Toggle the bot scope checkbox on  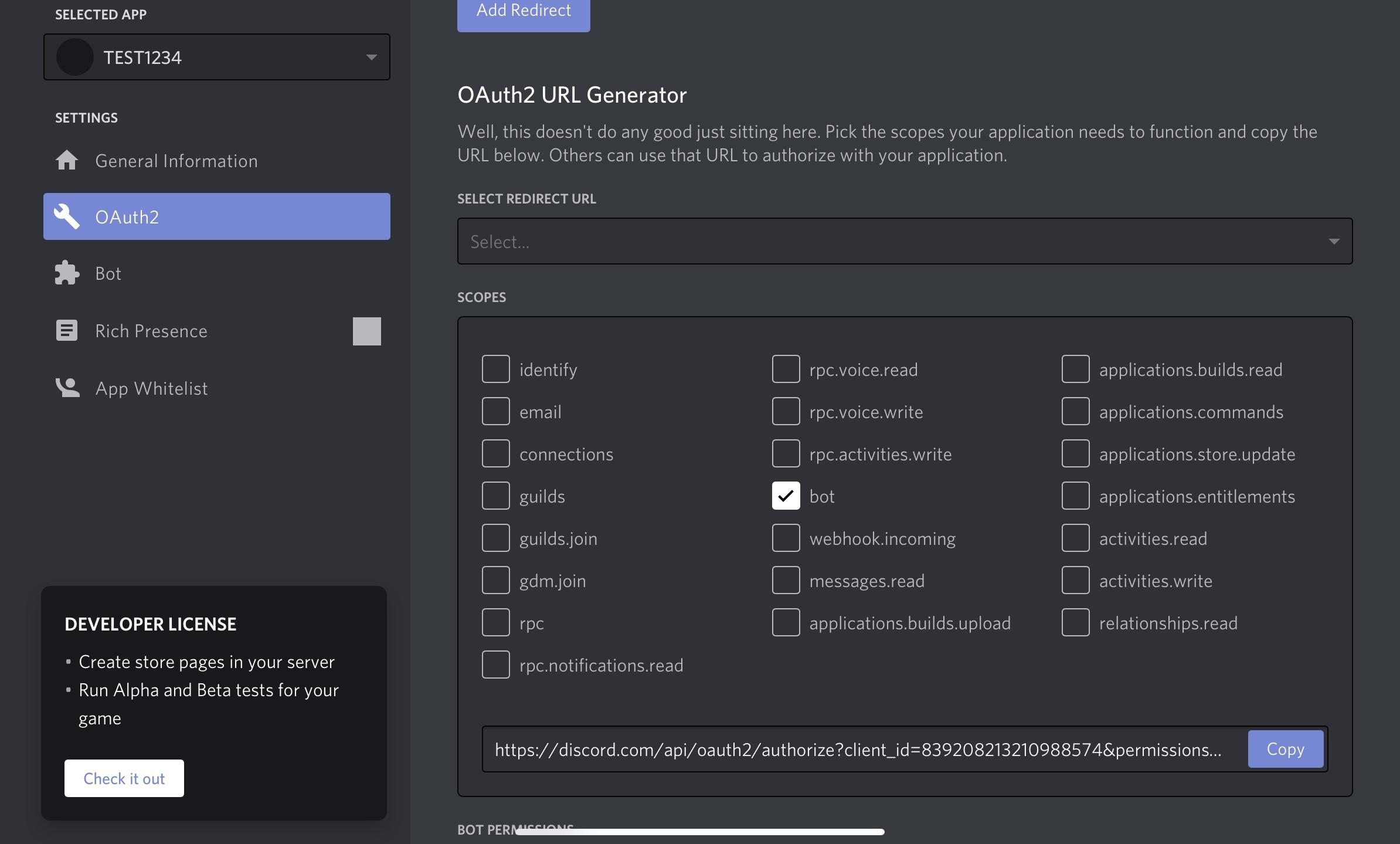point(785,494)
